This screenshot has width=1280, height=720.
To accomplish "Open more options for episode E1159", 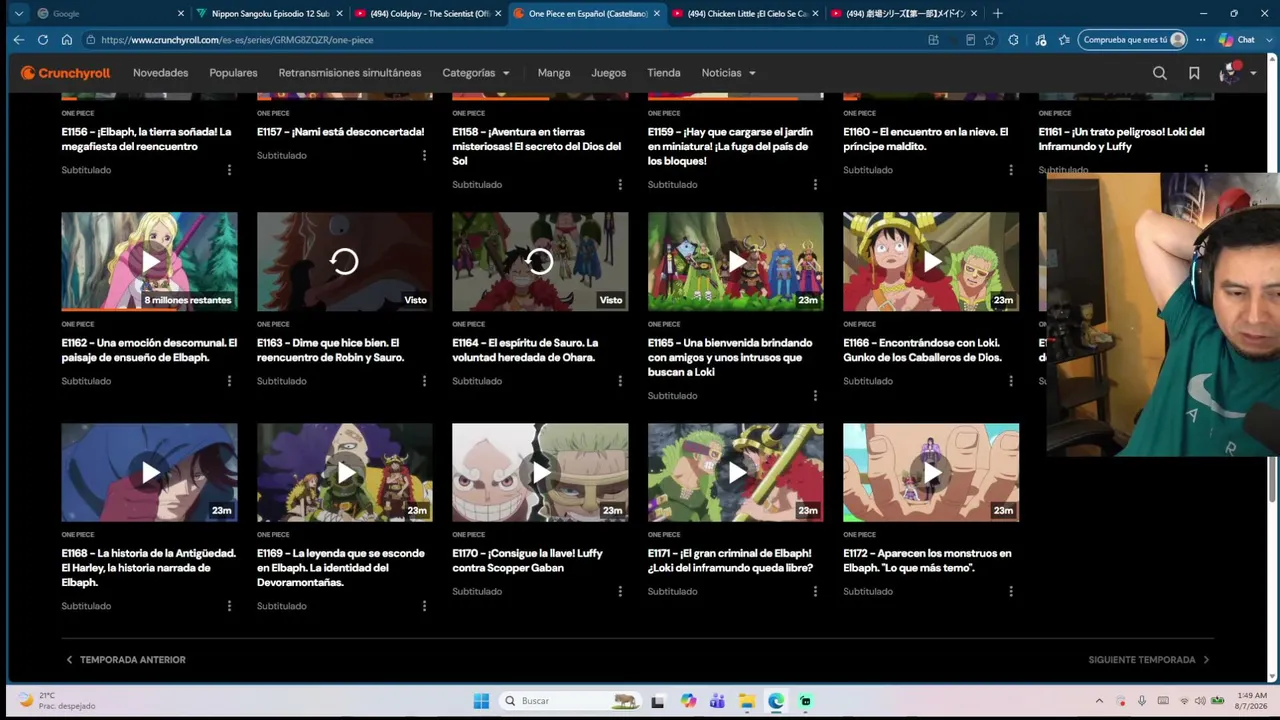I will (815, 184).
